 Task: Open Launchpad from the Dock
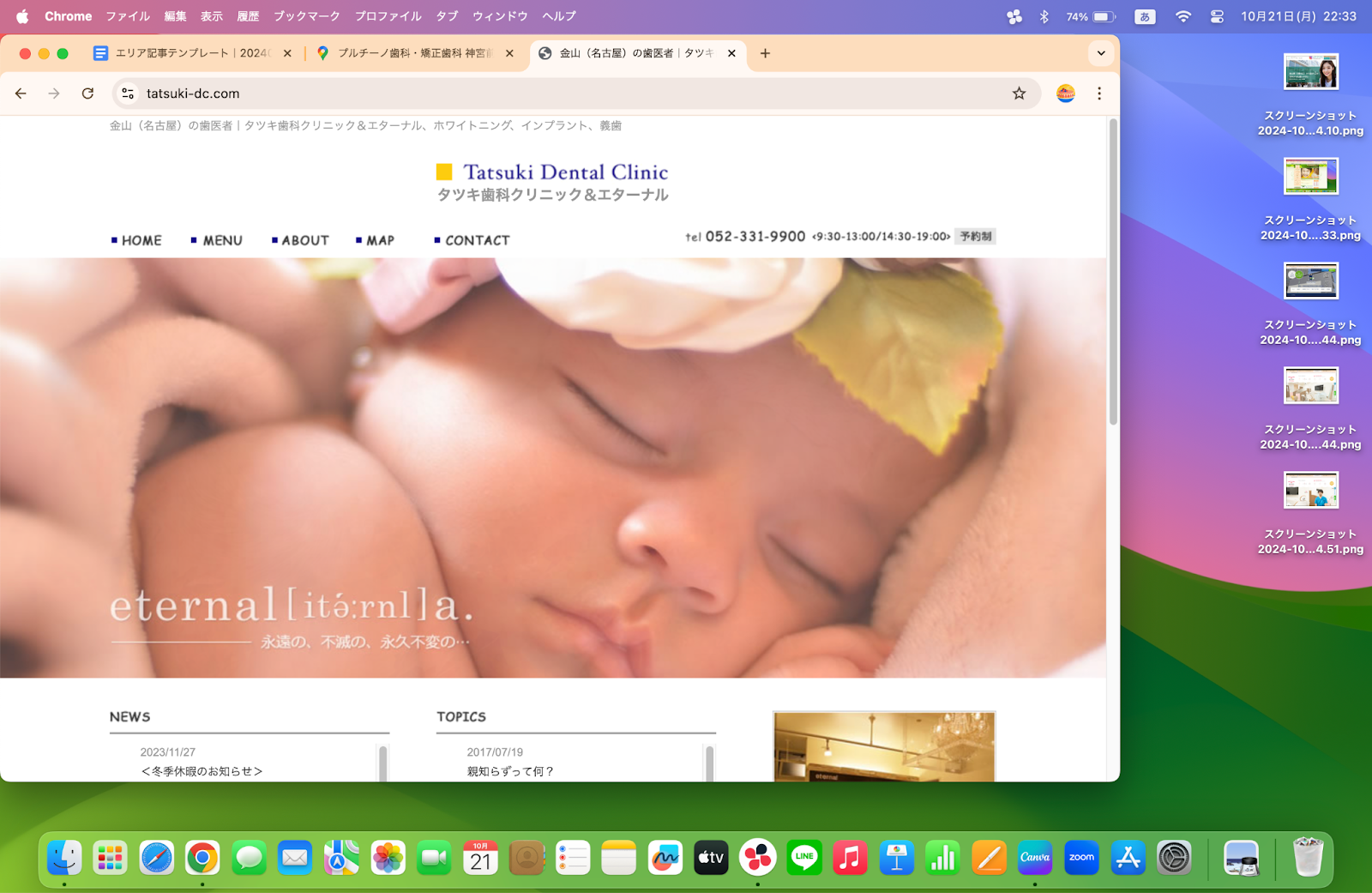[x=111, y=857]
